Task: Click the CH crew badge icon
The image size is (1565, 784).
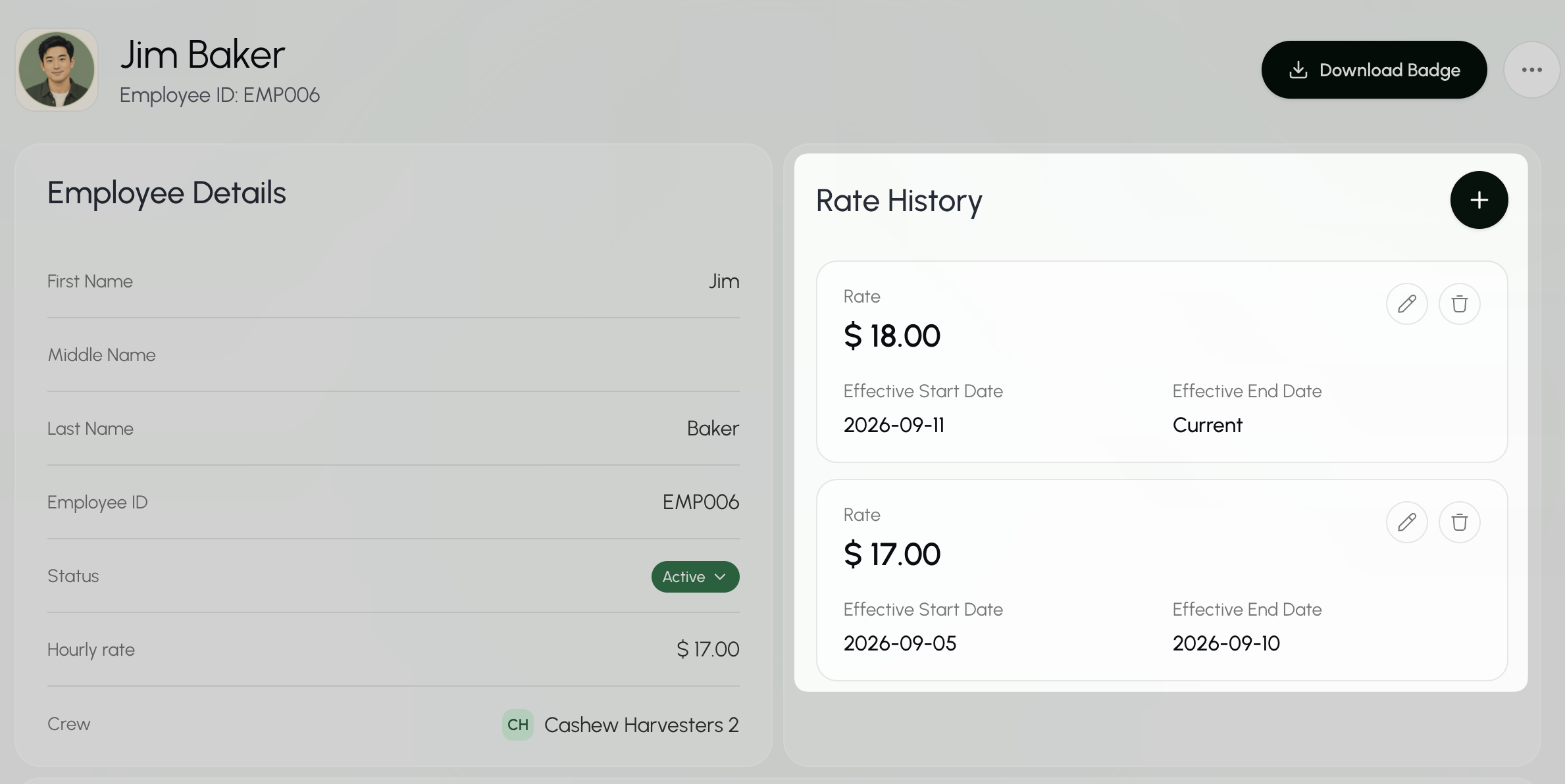Action: point(518,725)
